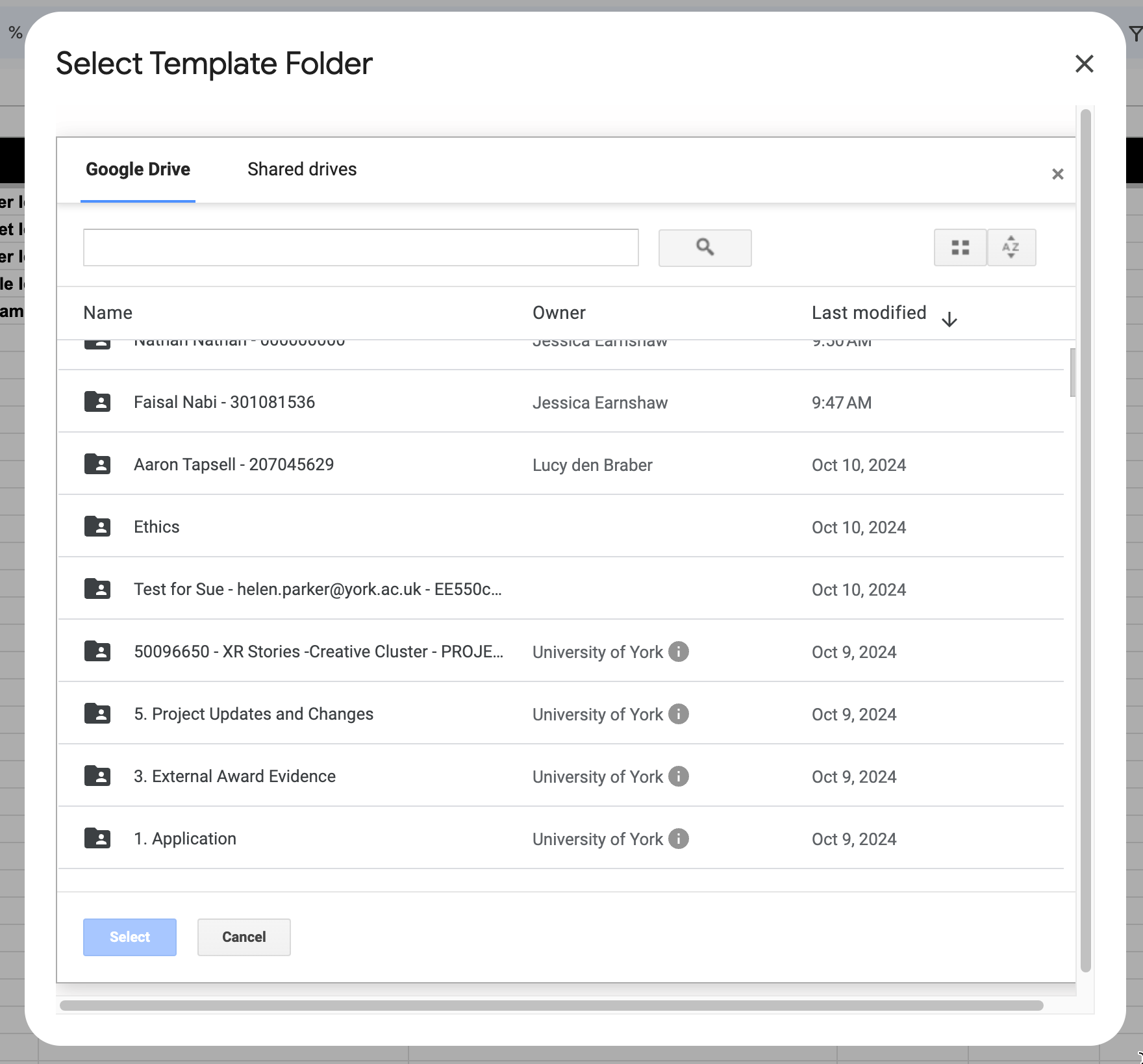Image resolution: width=1143 pixels, height=1064 pixels.
Task: Click folder icon for Faisal Nabi
Action: 97,401
